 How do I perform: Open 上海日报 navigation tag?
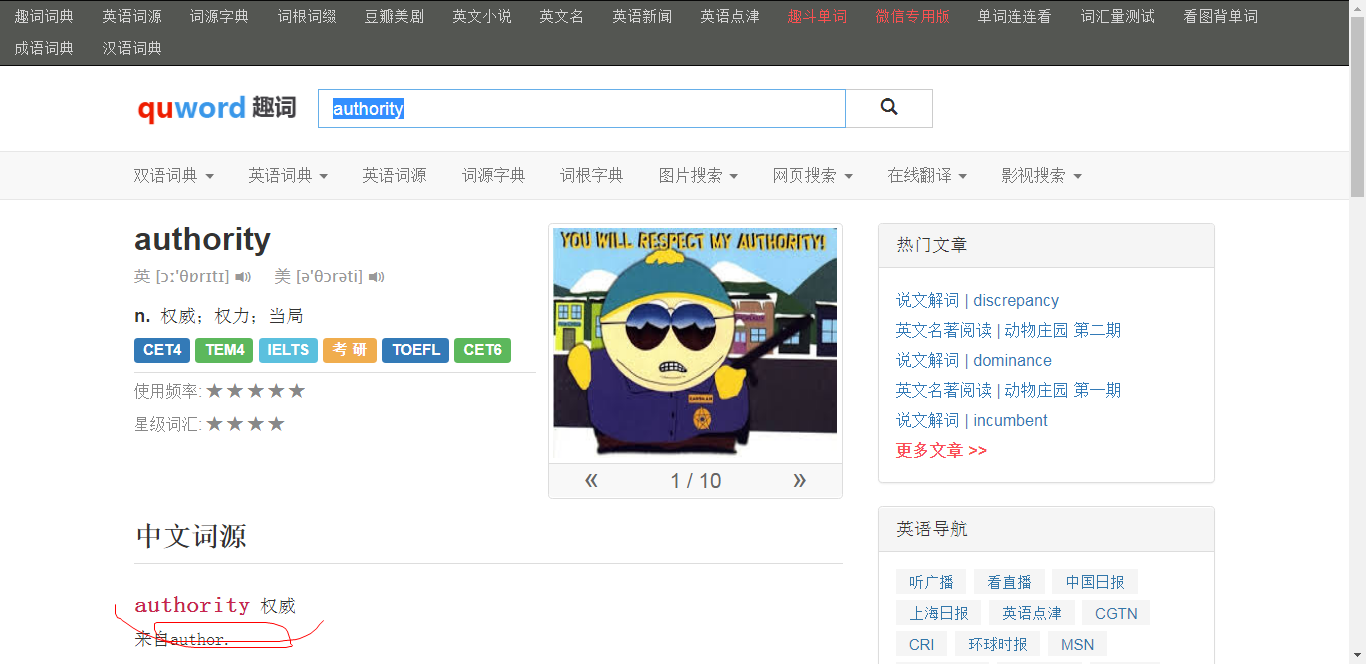tap(939, 613)
